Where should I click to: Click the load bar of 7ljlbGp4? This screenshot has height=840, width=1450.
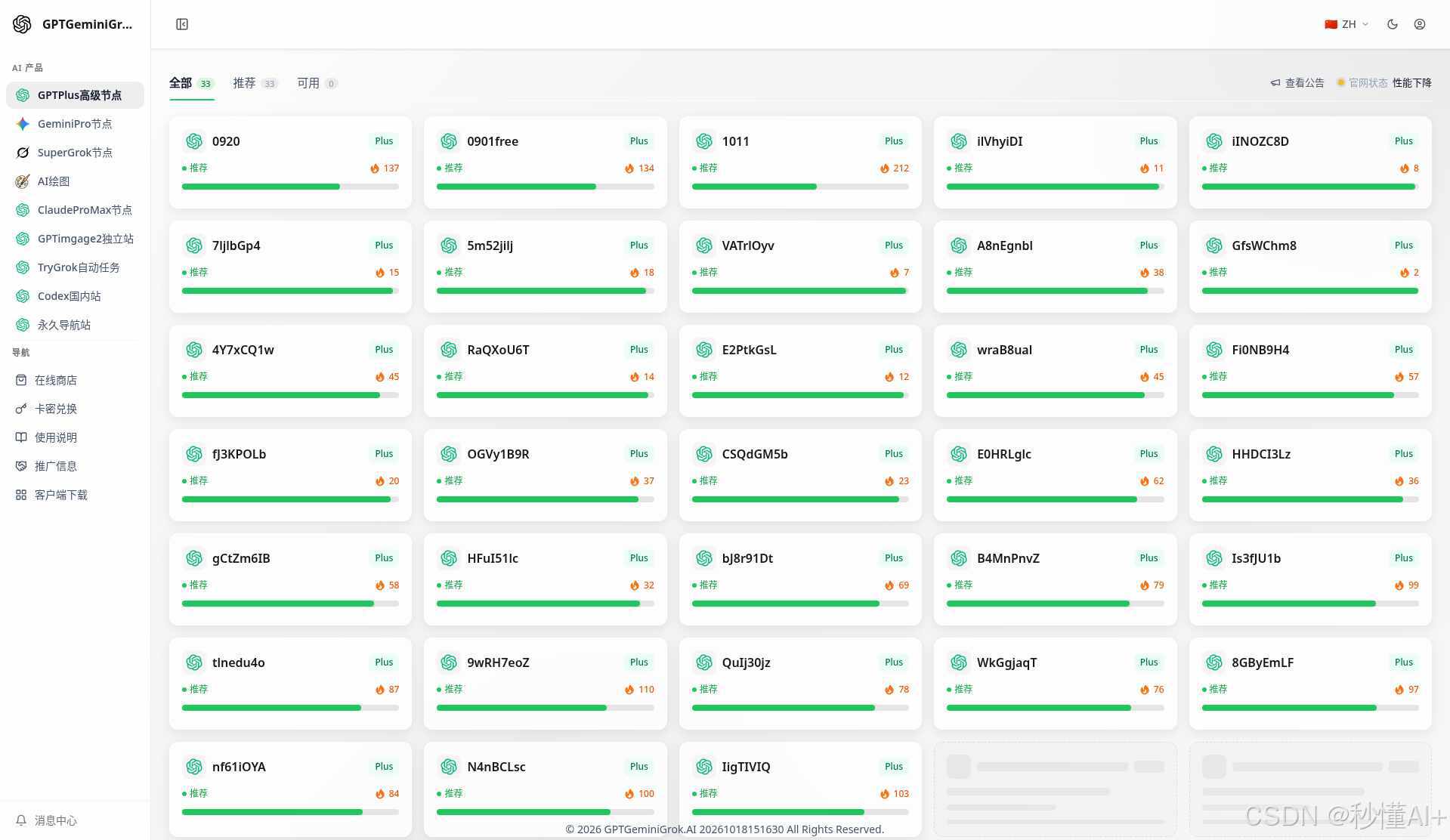(290, 291)
